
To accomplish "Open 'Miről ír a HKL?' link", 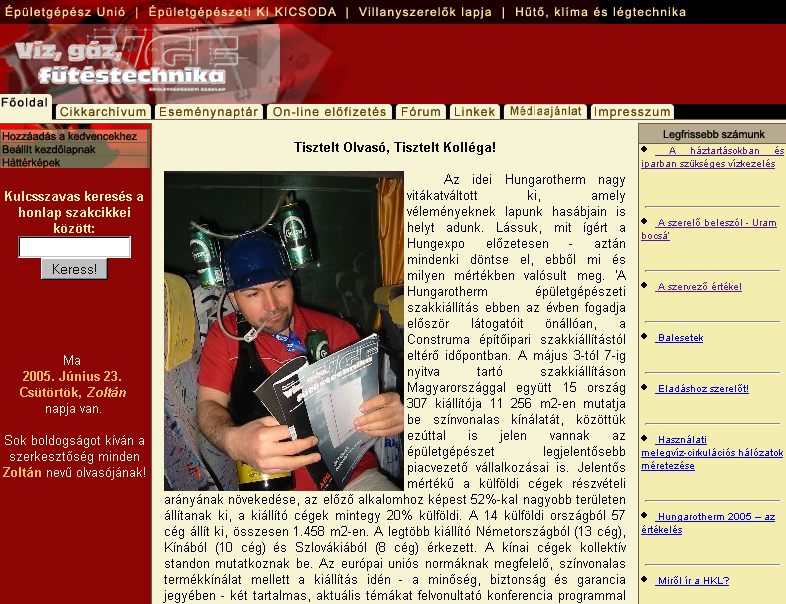I will 693,580.
